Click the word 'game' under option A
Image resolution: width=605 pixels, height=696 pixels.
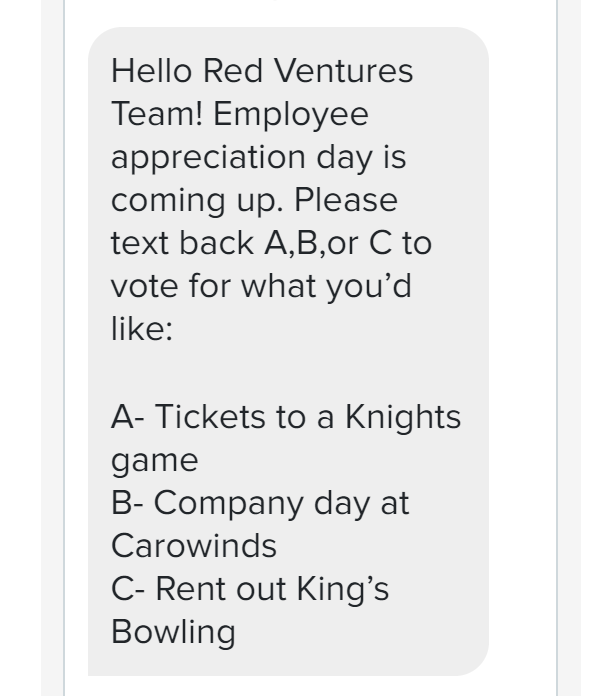(154, 463)
